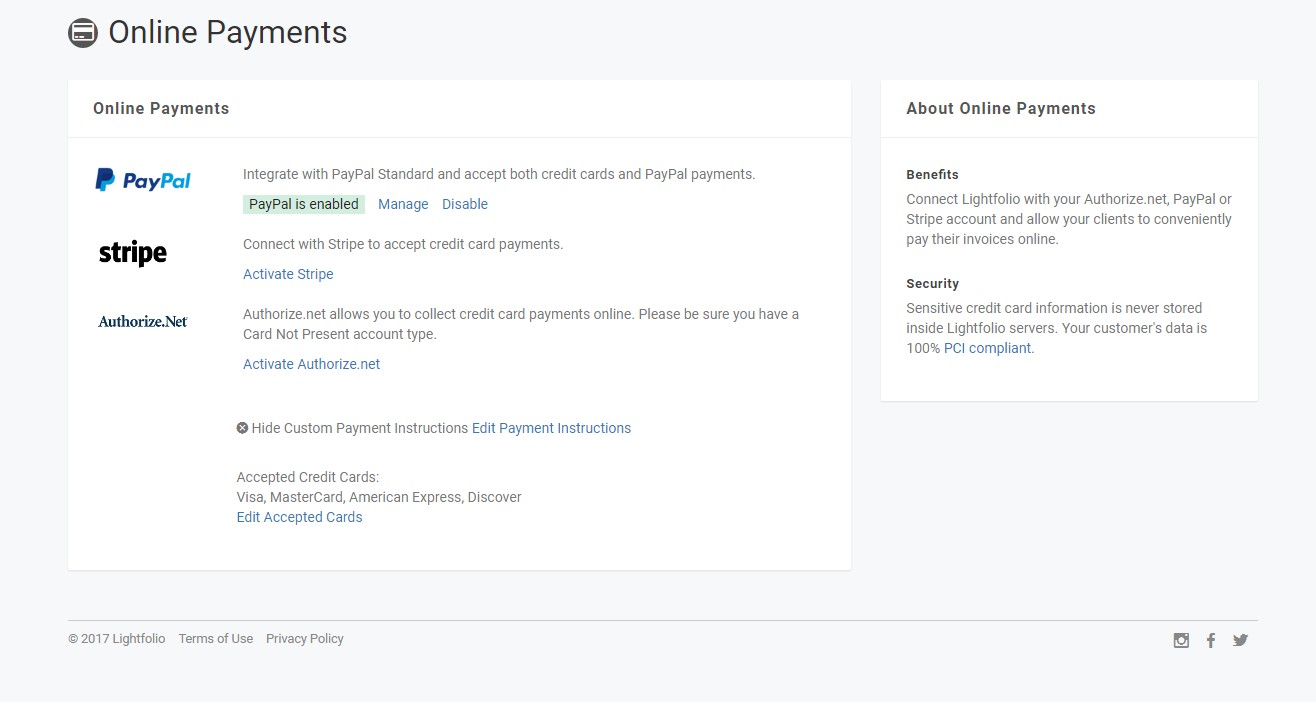This screenshot has width=1316, height=702.
Task: Click the credit card icon beside Online Payments title
Action: pos(83,33)
